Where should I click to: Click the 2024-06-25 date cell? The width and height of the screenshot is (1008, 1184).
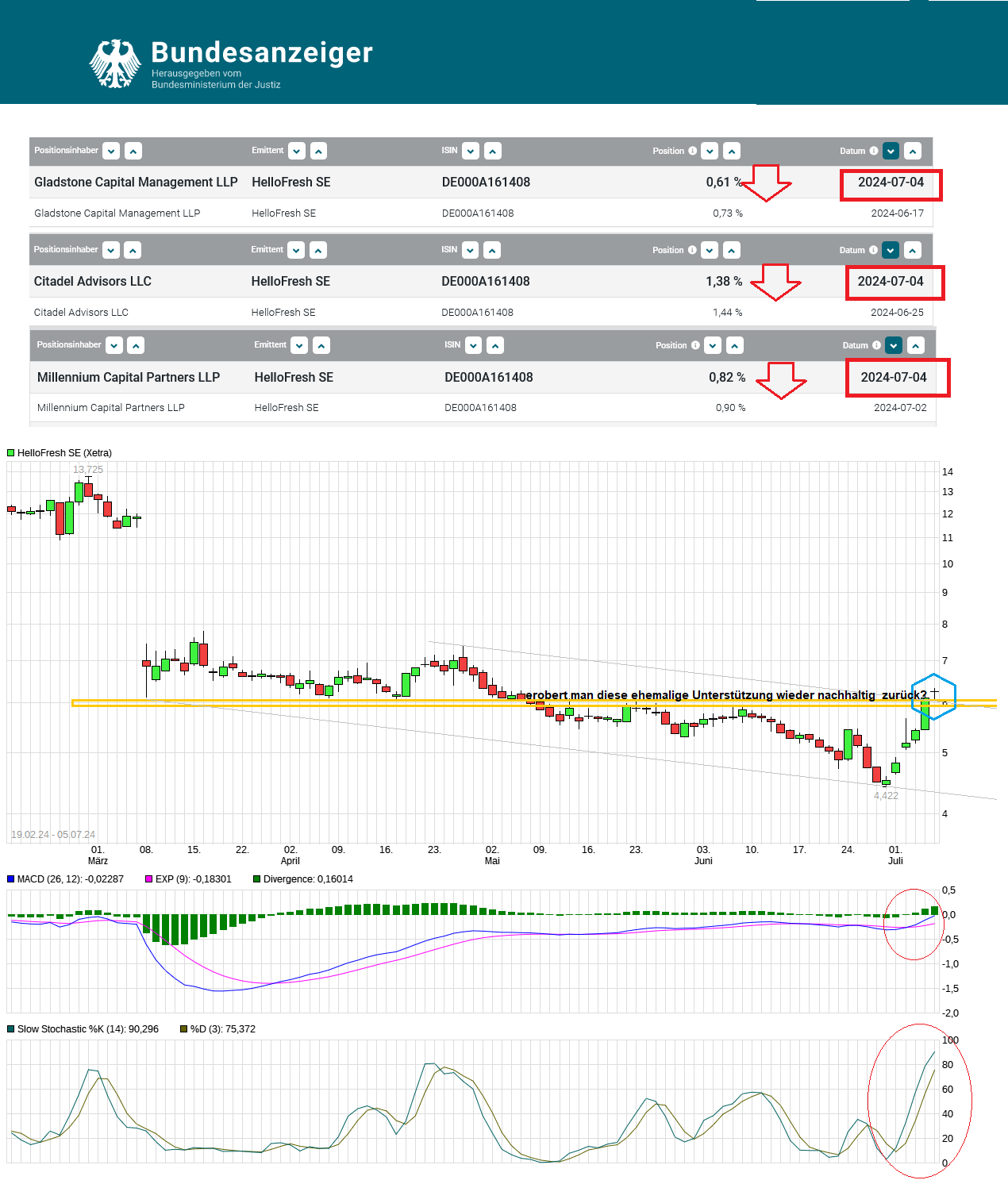897,312
